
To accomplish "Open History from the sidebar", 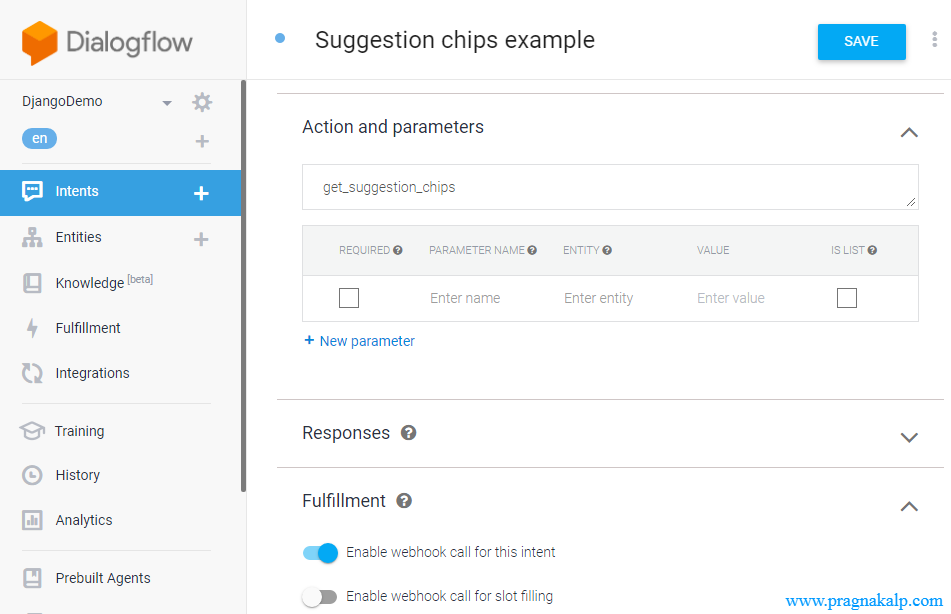I will 77,475.
